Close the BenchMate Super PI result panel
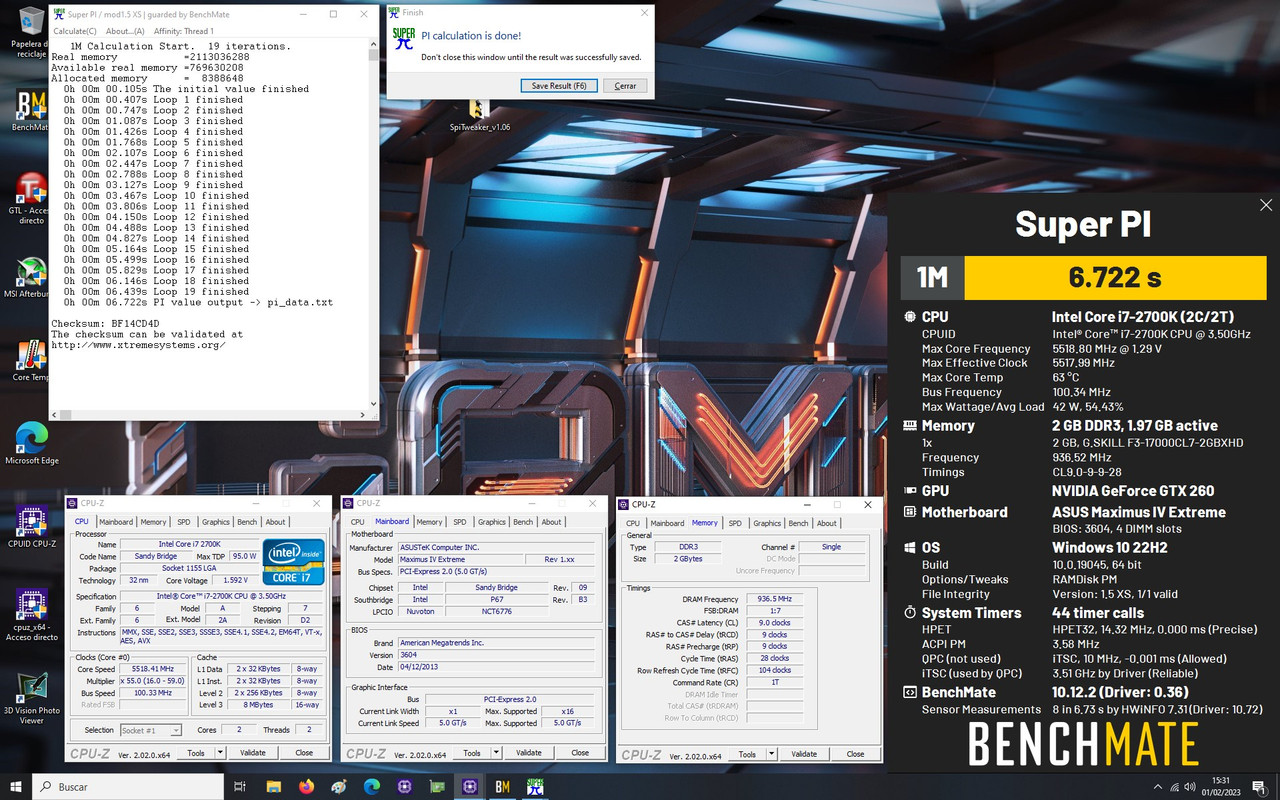This screenshot has height=800, width=1280. (1265, 205)
